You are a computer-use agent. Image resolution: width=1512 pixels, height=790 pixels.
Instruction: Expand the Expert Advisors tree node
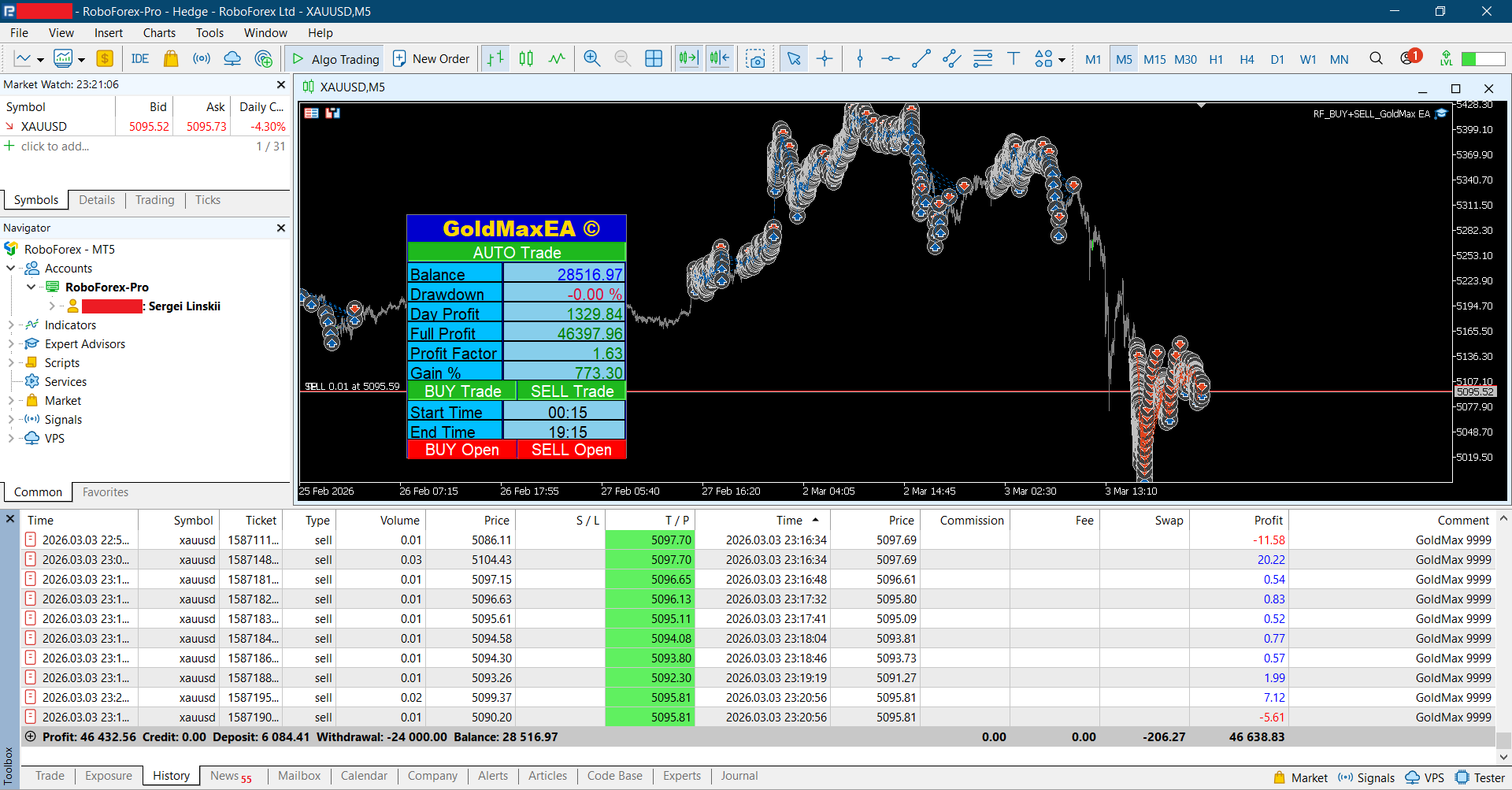tap(11, 344)
